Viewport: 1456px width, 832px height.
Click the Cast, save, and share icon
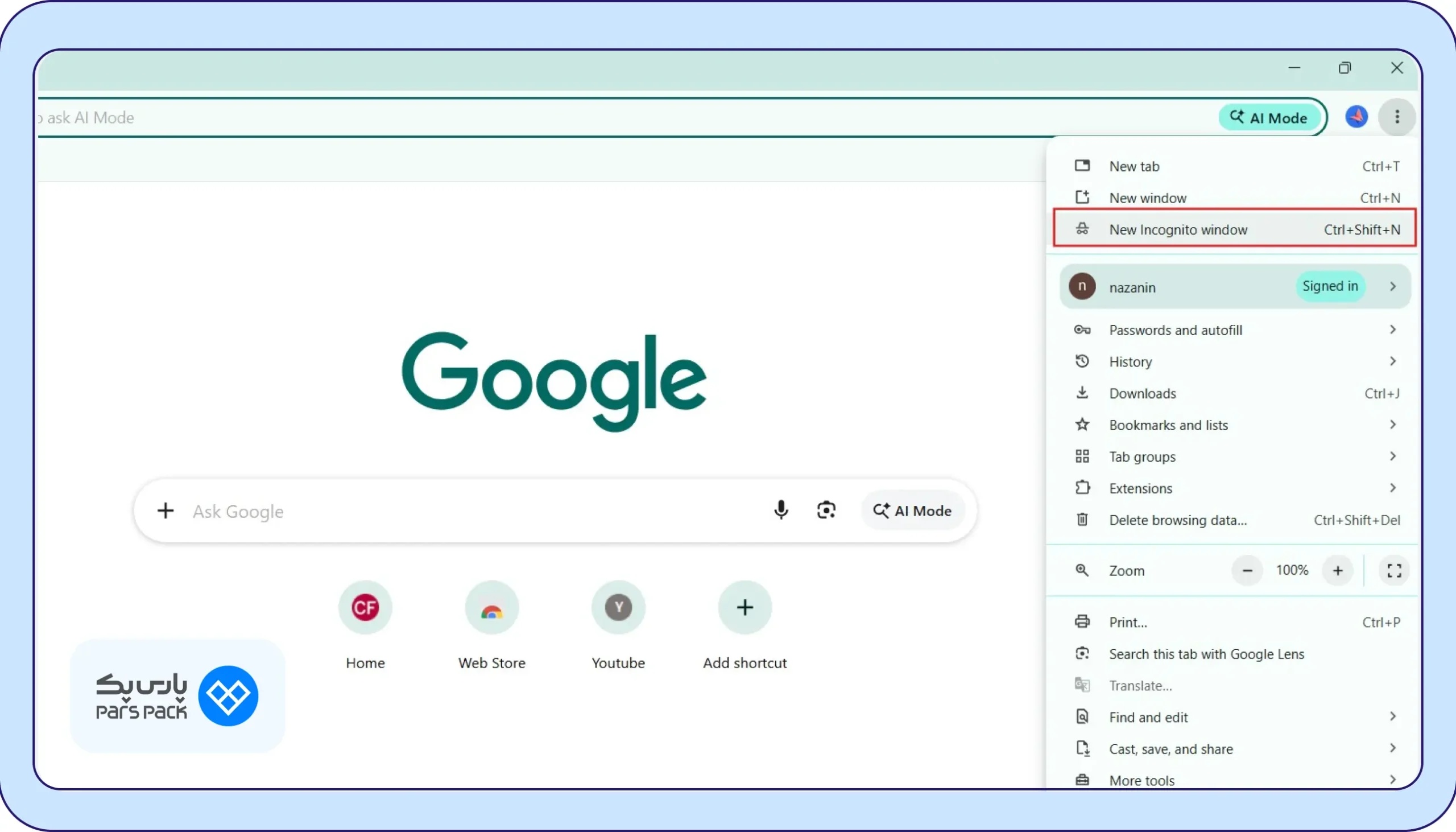[x=1082, y=748]
